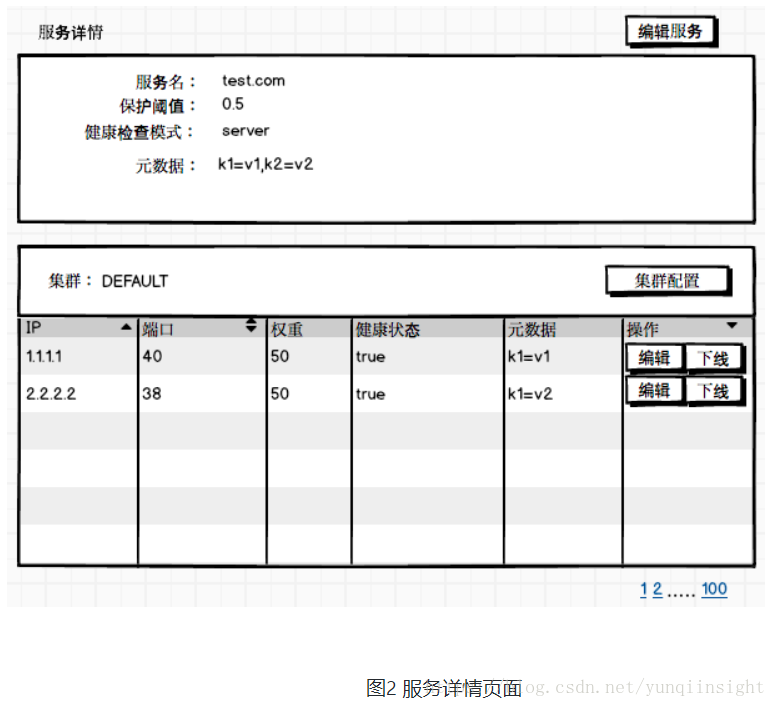
Task: Click the 集群 label
Action: [x=70, y=281]
